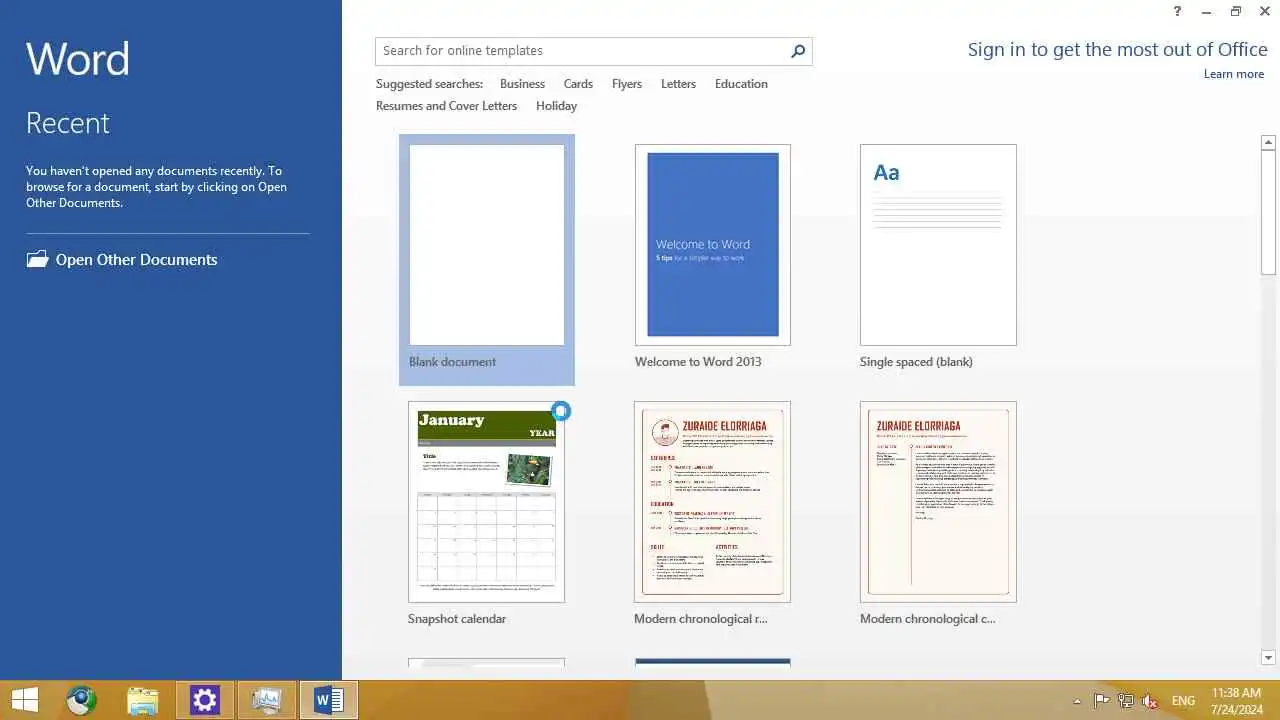Click the Blank document caption
The image size is (1280, 720).
452,362
